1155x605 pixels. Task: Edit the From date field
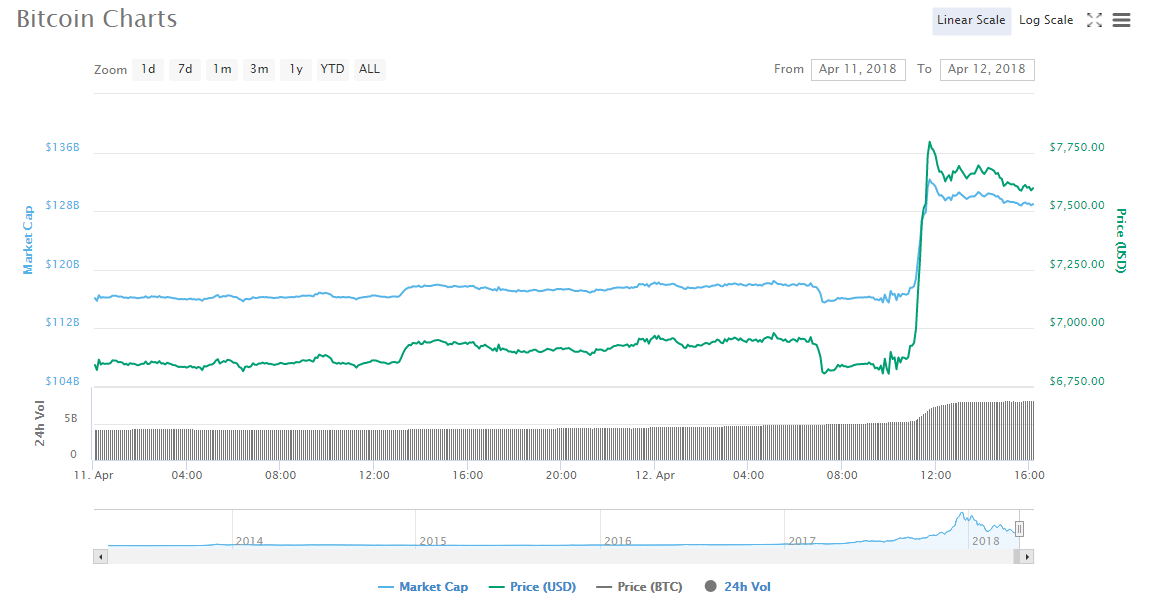858,69
